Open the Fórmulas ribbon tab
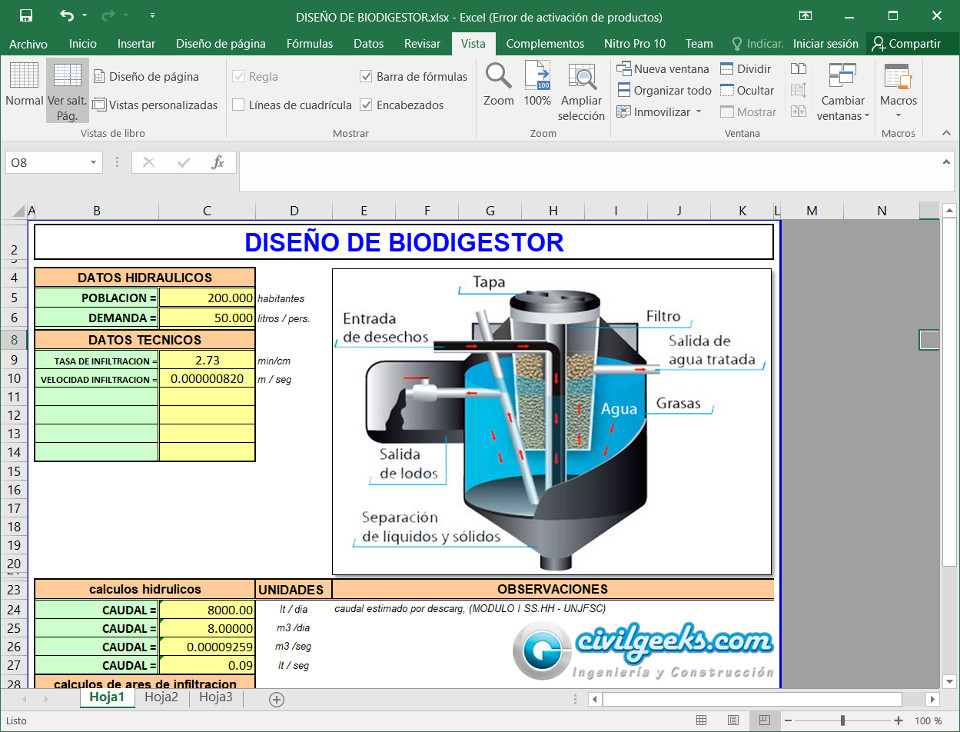This screenshot has height=732, width=960. (x=309, y=44)
